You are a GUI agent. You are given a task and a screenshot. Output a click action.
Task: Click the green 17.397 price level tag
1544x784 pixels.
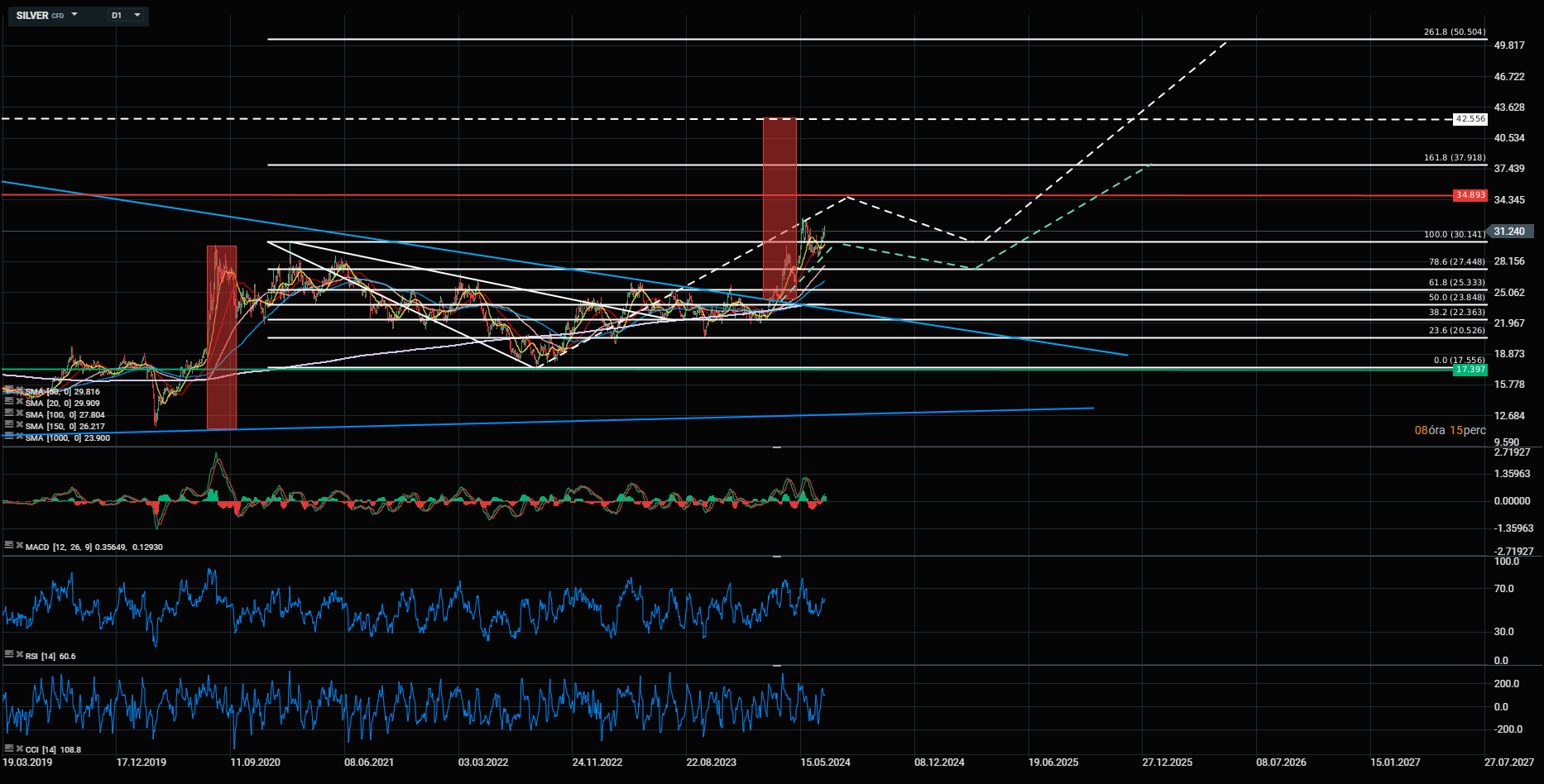click(x=1470, y=370)
